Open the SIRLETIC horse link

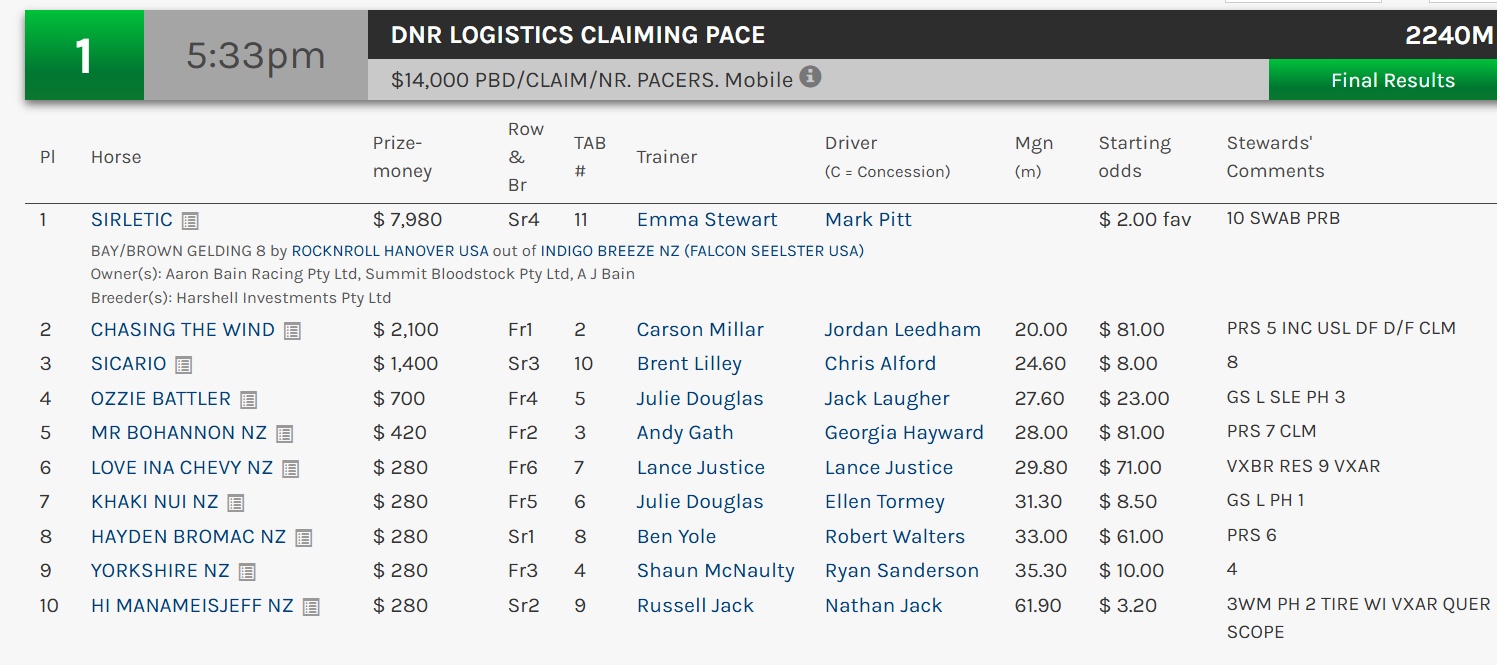click(132, 220)
